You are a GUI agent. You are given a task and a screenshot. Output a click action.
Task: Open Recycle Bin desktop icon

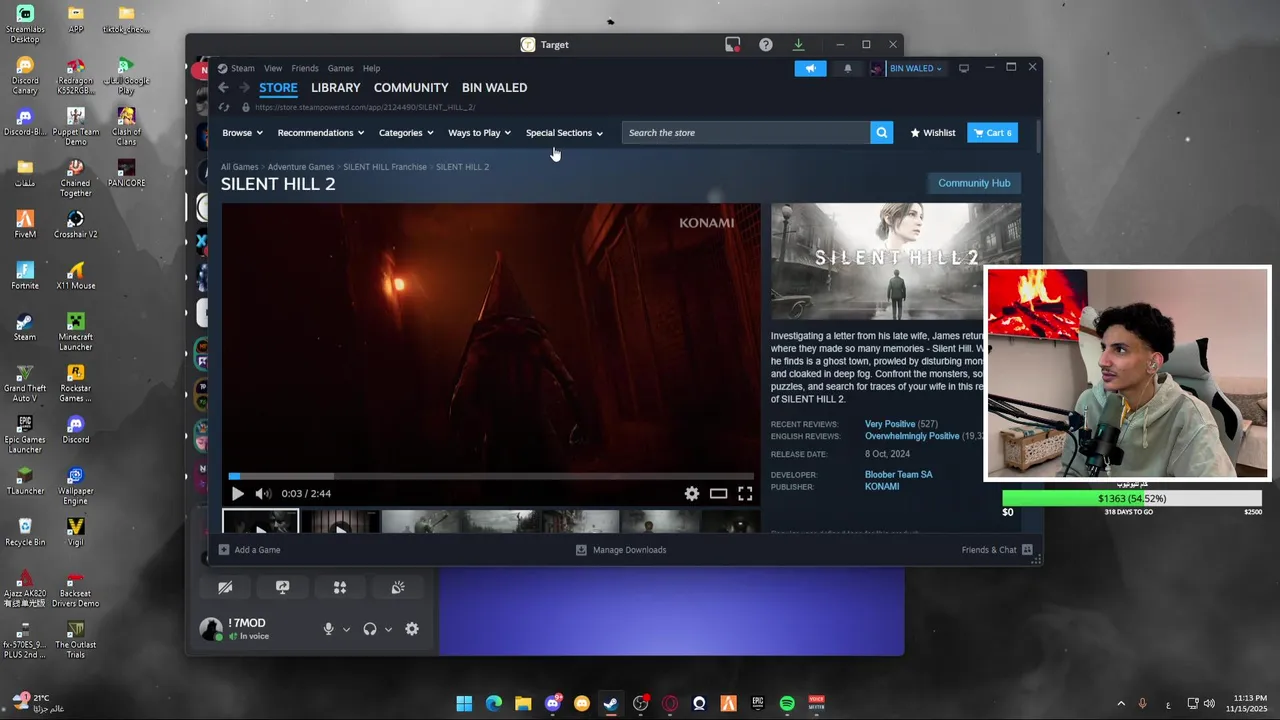coord(25,532)
